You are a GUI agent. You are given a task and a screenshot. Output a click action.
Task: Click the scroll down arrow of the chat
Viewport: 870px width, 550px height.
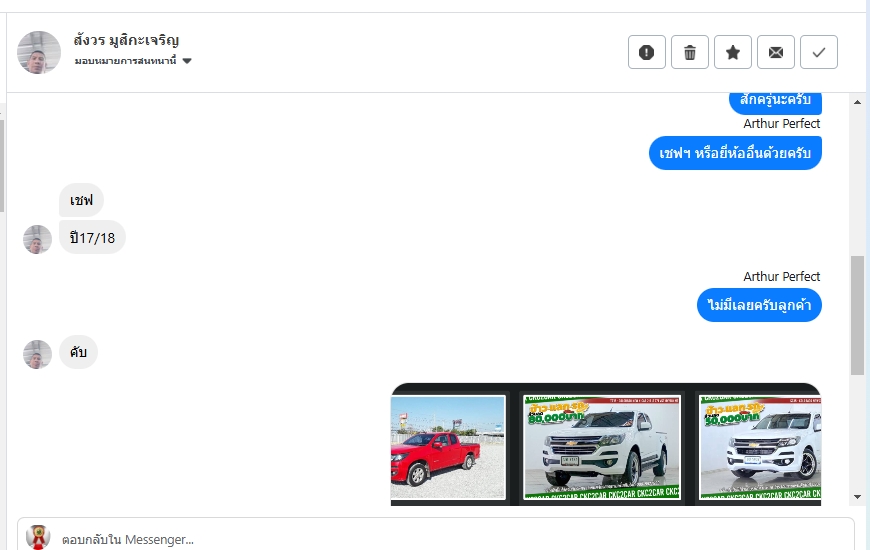point(857,497)
